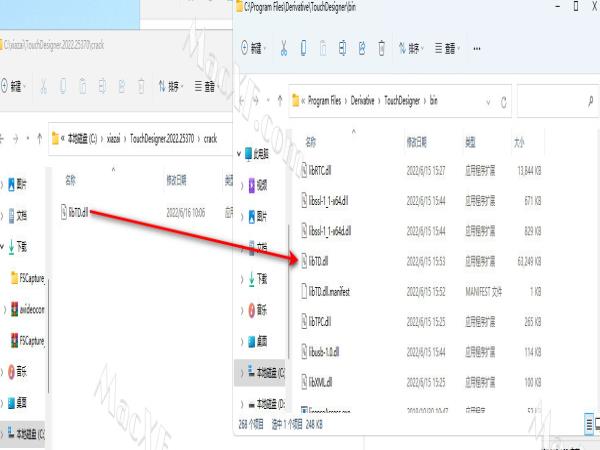The image size is (600, 450).
Task: Click the cut icon in bin window toolbar
Action: pyautogui.click(x=284, y=48)
